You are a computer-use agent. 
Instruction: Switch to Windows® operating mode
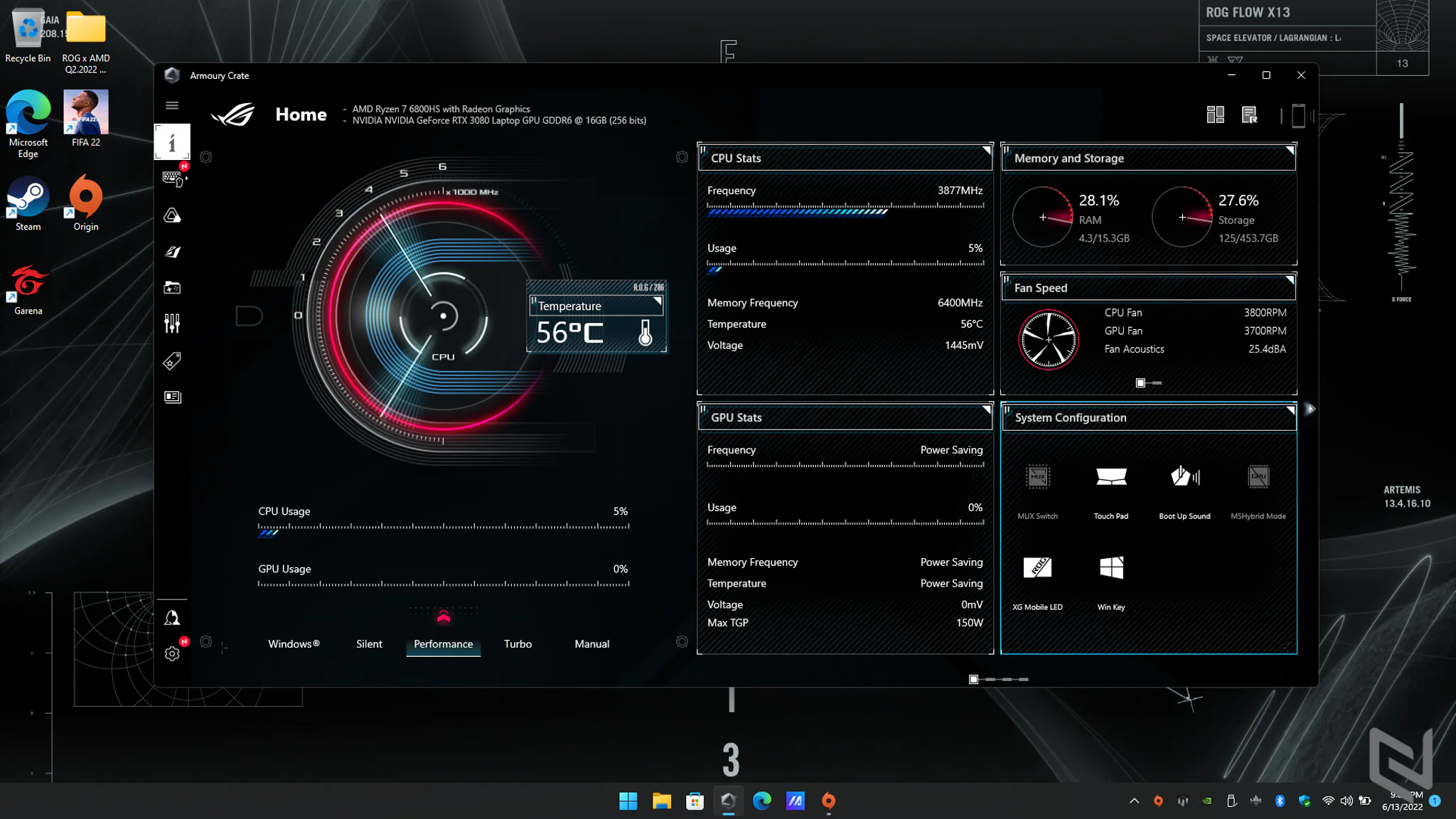coord(294,644)
